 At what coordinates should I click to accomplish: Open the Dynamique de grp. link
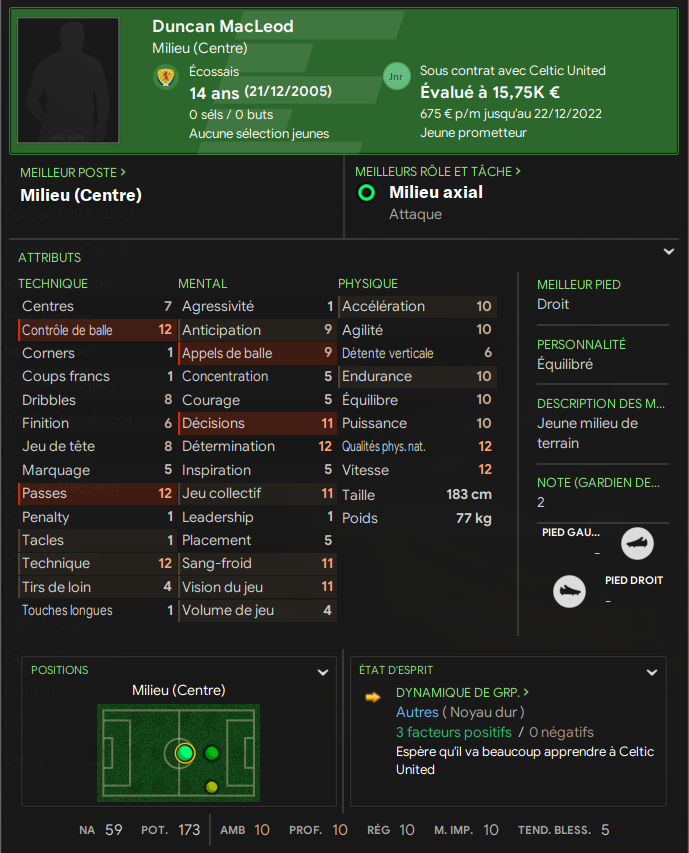point(462,692)
